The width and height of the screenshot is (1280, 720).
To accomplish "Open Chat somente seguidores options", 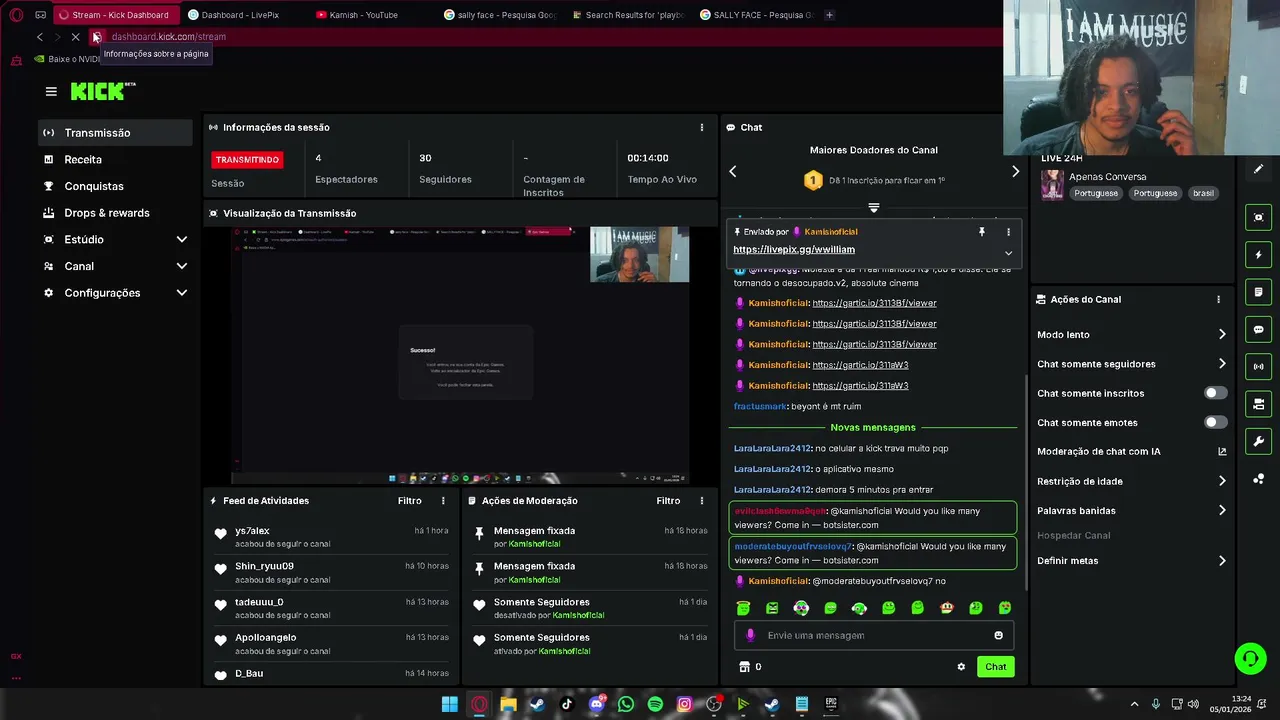I will point(1131,364).
